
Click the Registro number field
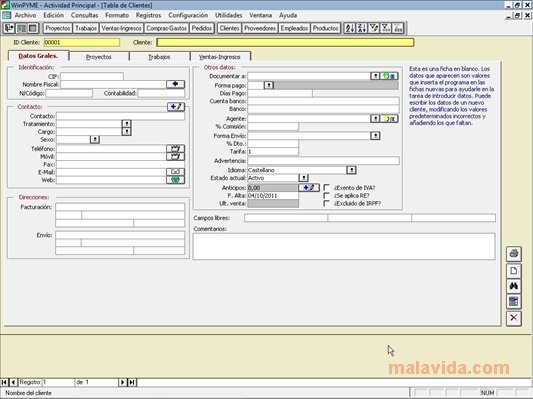(x=58, y=382)
